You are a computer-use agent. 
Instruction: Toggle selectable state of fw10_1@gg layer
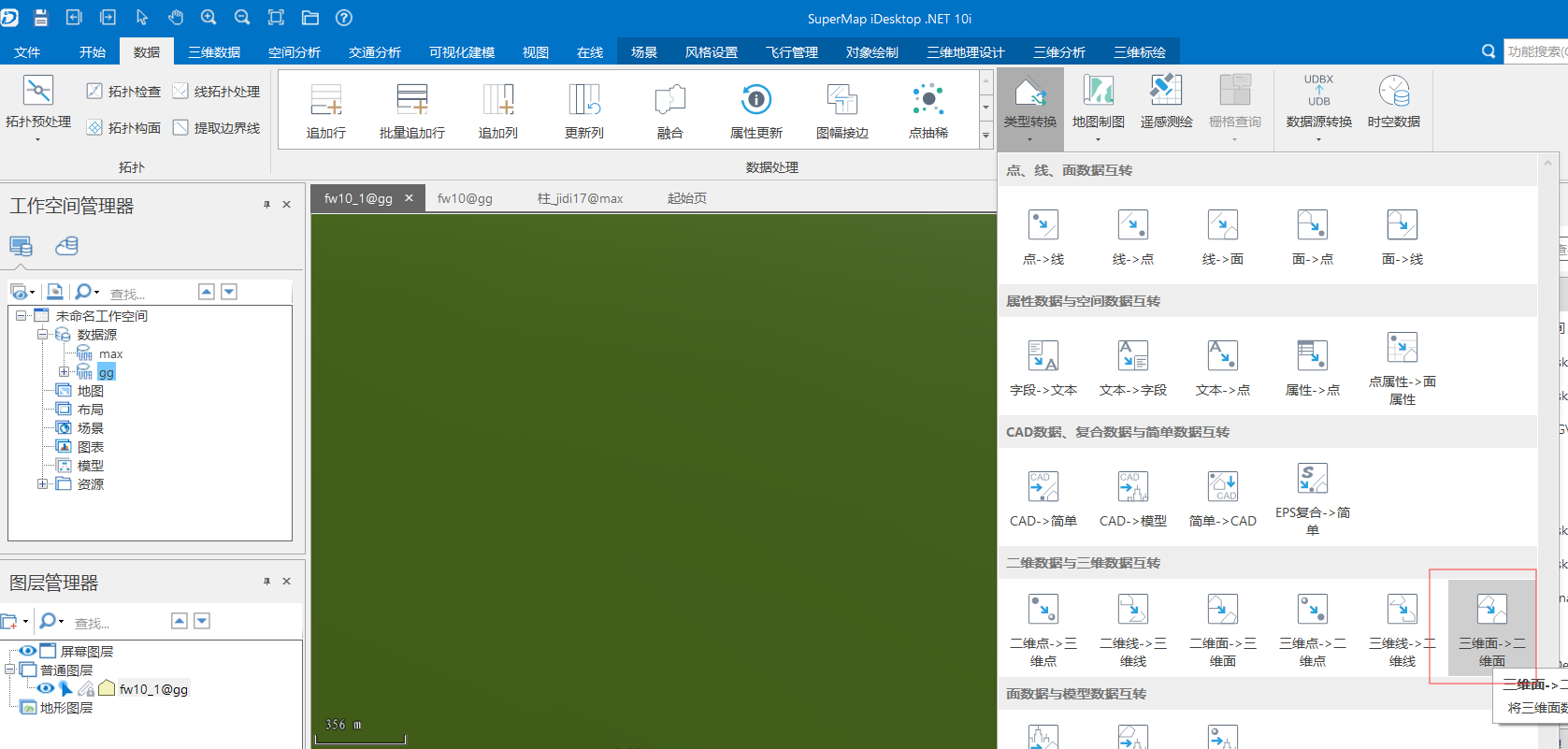[x=65, y=688]
